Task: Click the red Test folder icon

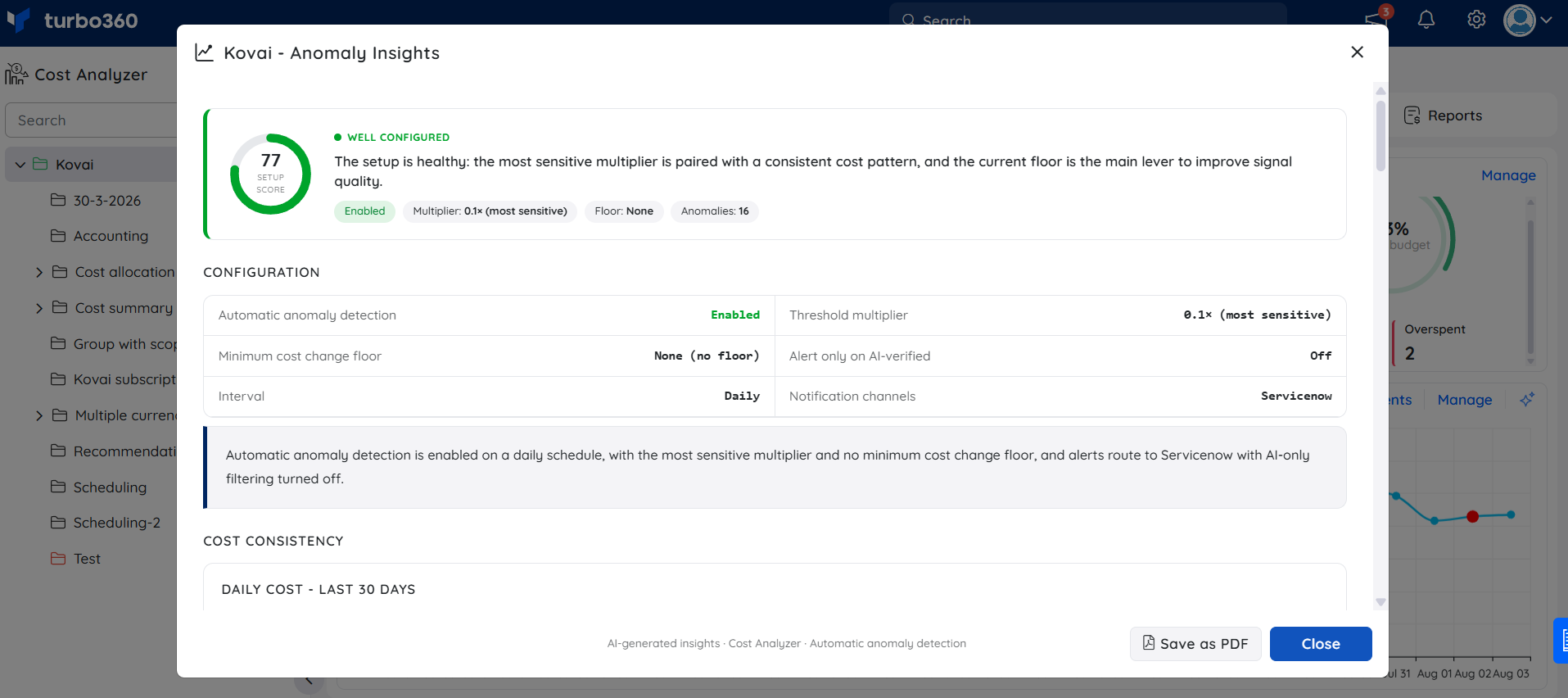Action: click(x=58, y=558)
